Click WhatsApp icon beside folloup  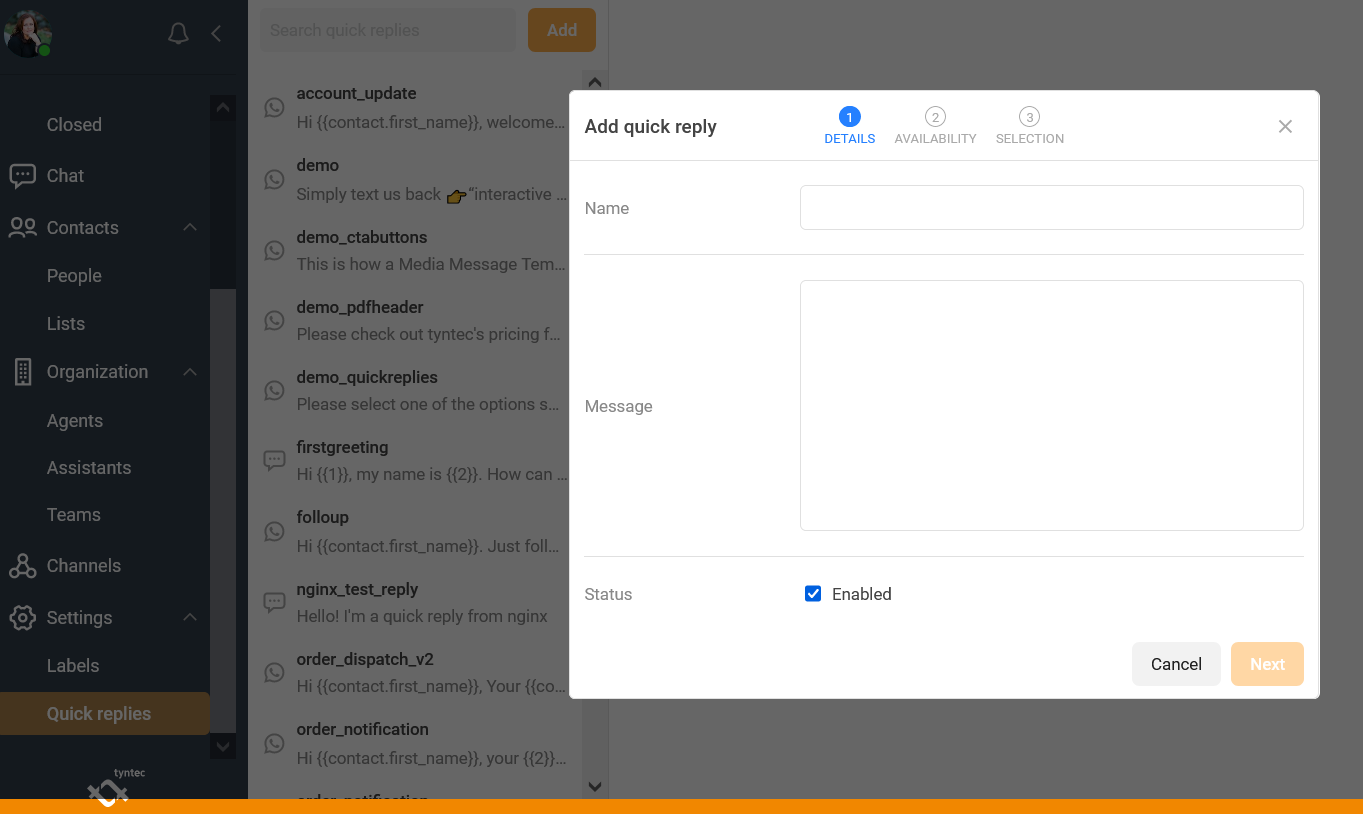274,532
